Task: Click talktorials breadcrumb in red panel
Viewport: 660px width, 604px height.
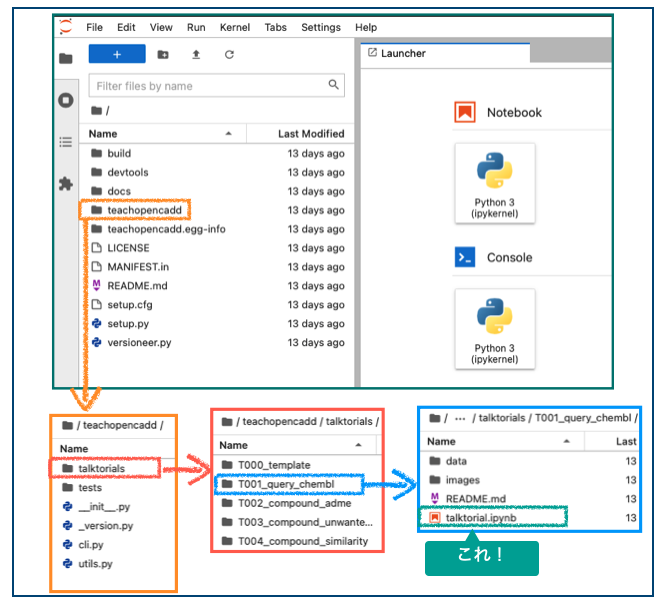Action: pyautogui.click(x=349, y=421)
